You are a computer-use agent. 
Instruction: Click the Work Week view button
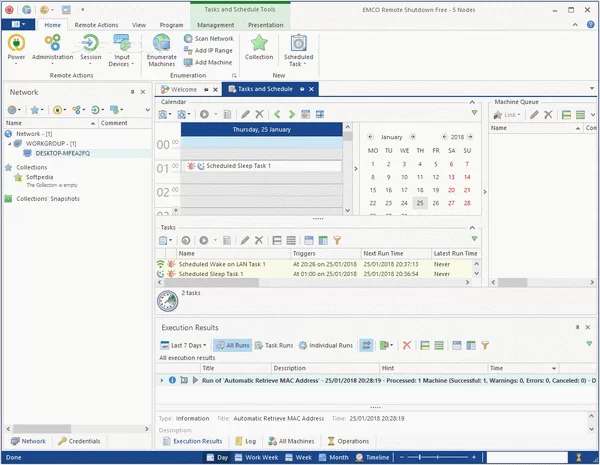pyautogui.click(x=262, y=457)
